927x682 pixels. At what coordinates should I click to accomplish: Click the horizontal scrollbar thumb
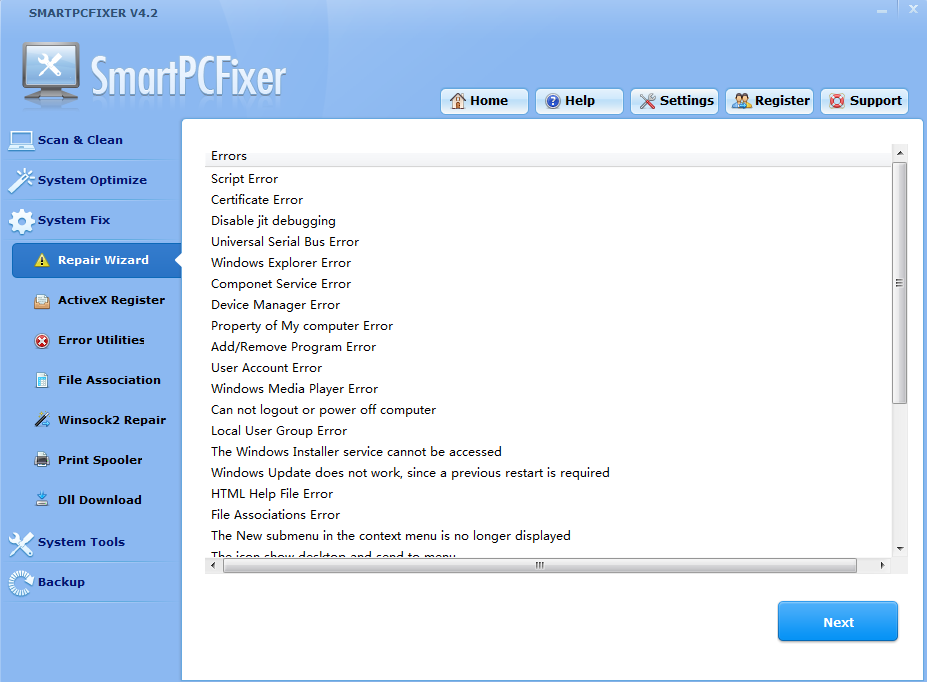[x=540, y=566]
